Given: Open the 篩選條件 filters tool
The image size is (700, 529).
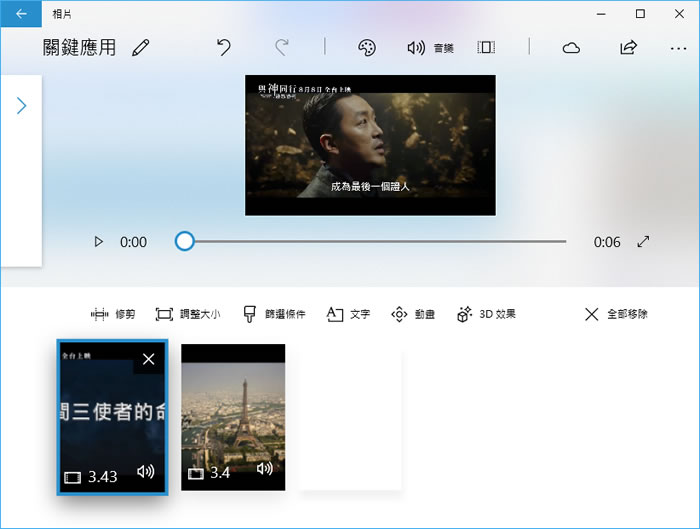Looking at the screenshot, I should click(x=274, y=314).
